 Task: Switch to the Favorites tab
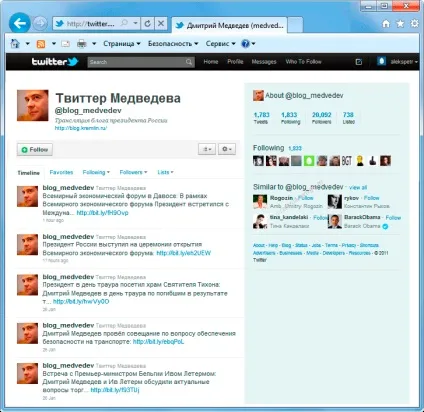tap(61, 172)
